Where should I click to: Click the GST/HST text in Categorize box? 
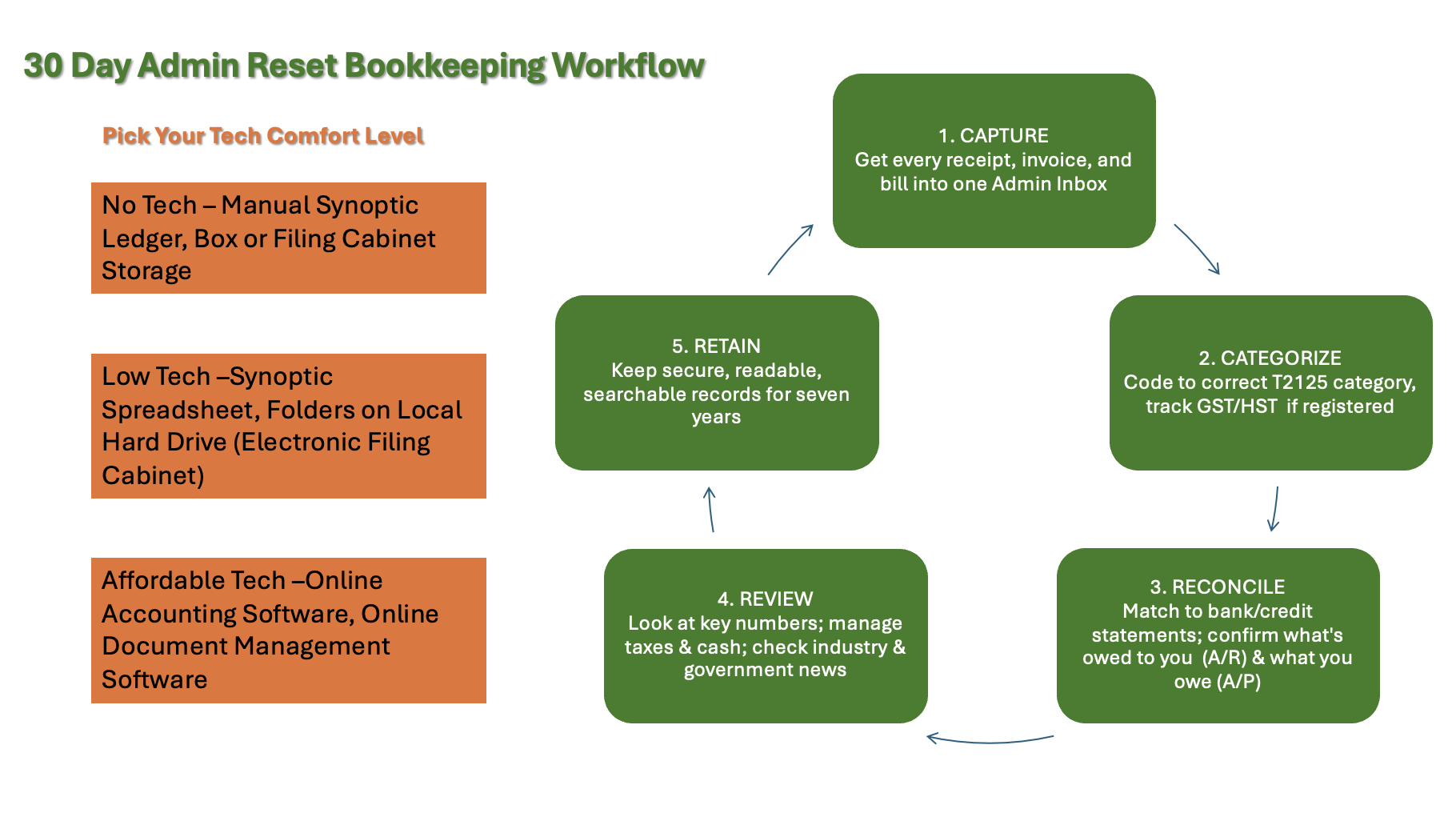[x=1237, y=406]
